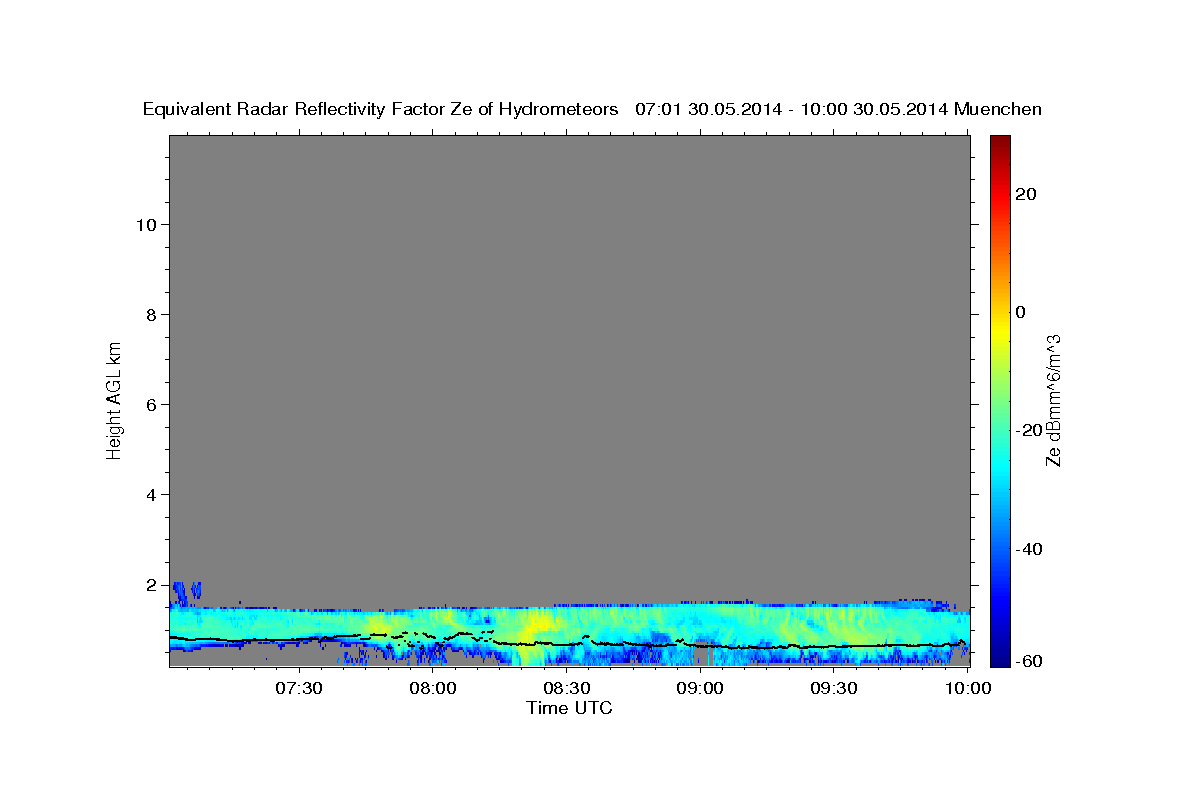The image size is (1200, 800).
Task: Click the 09:00 time tick label
Action: click(700, 689)
